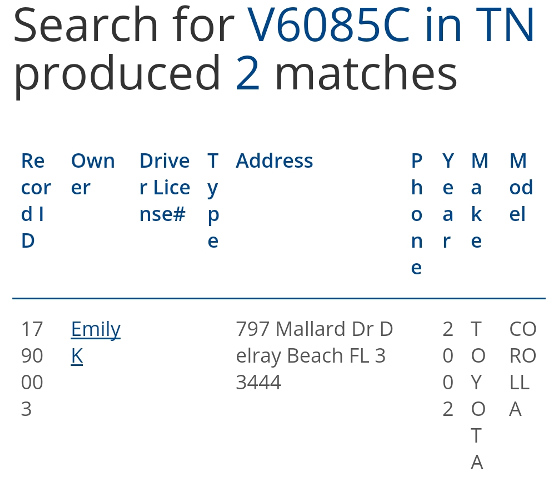Click the V6085C in TN heading text
The width and height of the screenshot is (560, 492).
390,25
